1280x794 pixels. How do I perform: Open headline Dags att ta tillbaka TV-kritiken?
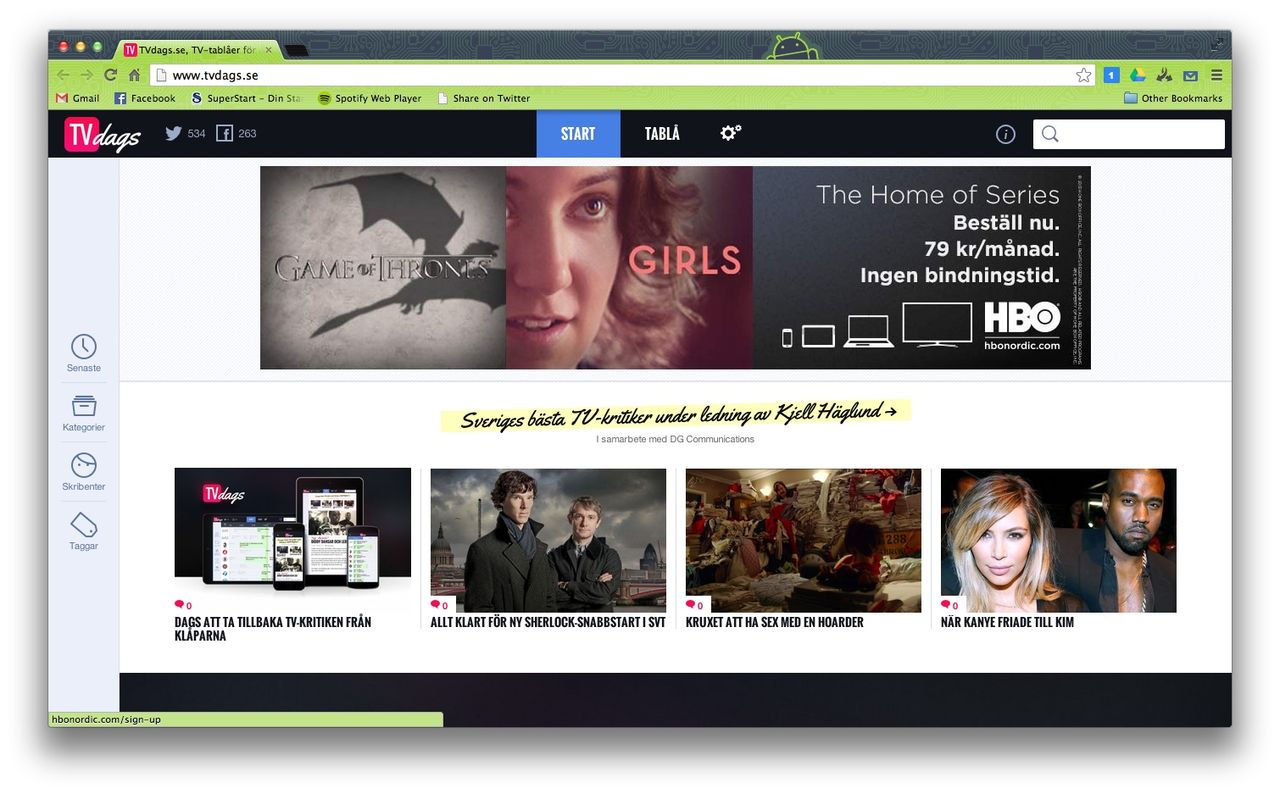(x=273, y=629)
